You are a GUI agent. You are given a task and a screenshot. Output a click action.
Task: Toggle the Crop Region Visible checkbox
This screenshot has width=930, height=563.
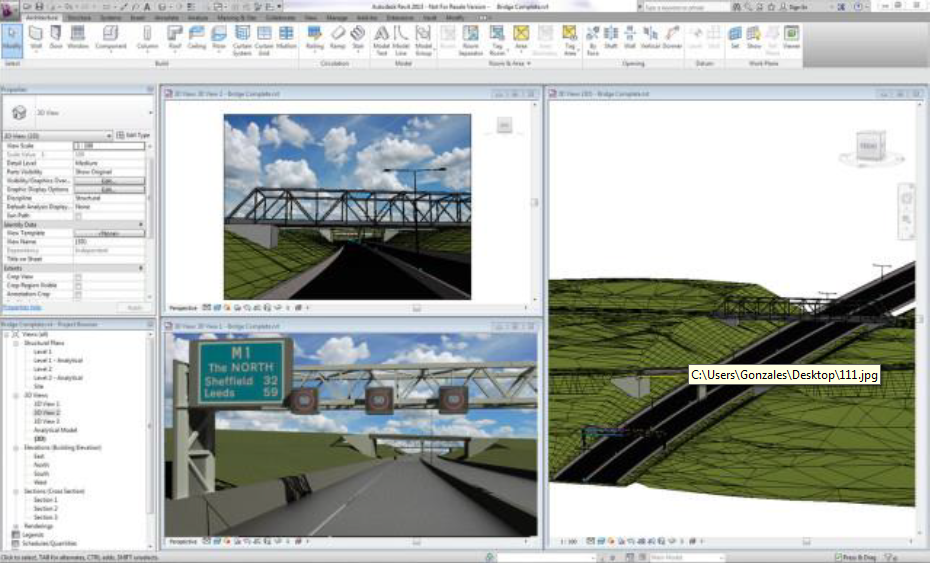coord(78,284)
